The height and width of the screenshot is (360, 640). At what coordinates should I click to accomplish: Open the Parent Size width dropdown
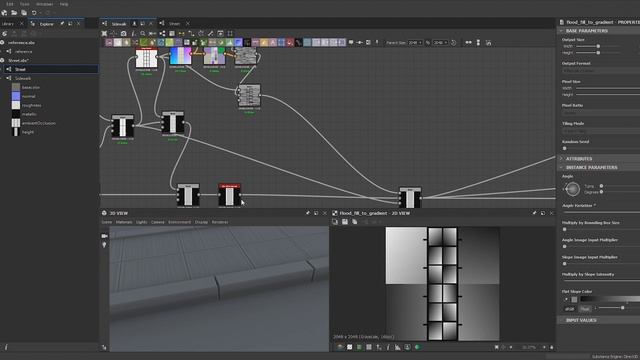(x=415, y=42)
